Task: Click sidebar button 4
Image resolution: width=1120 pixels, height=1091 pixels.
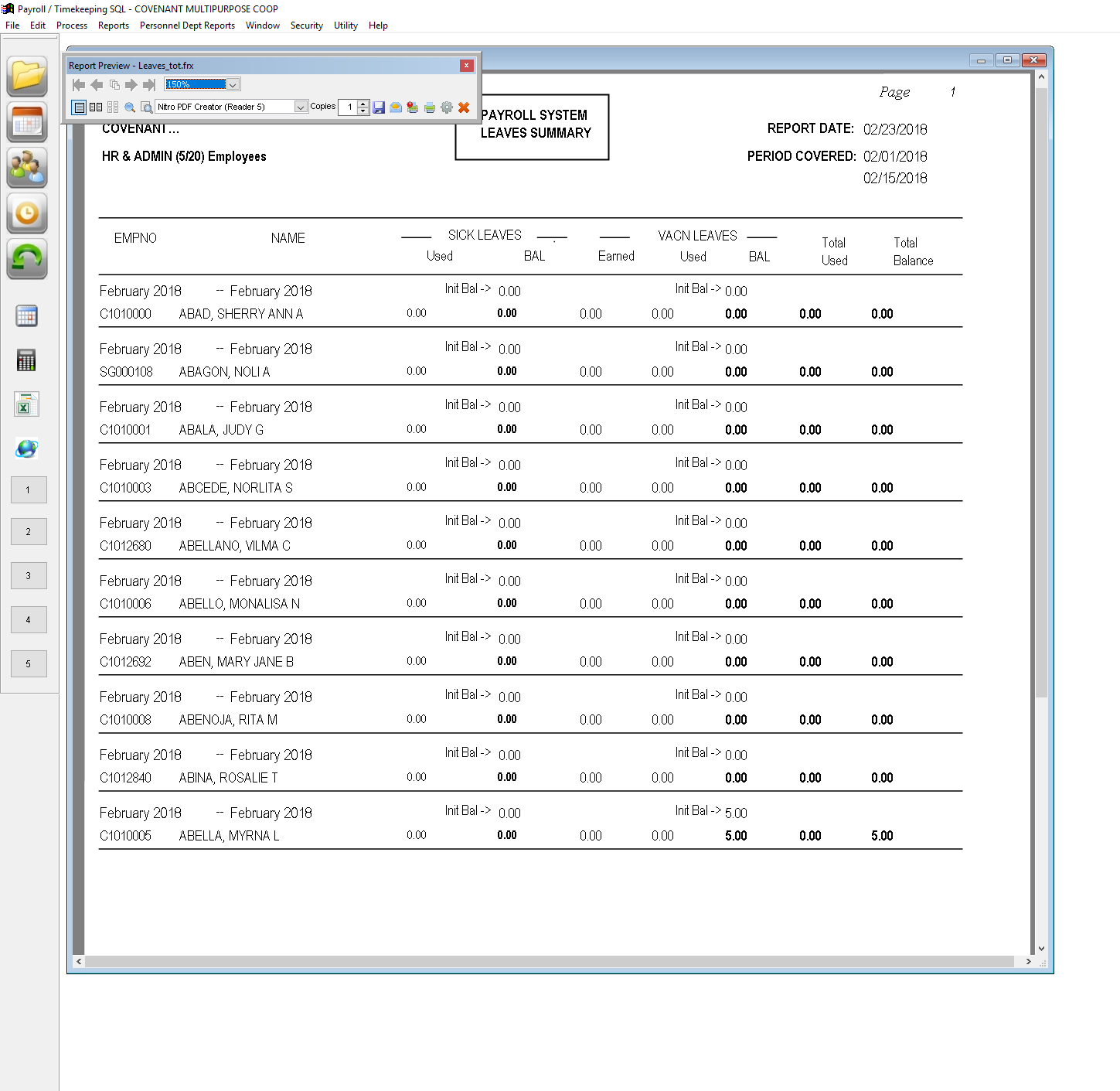Action: click(29, 620)
